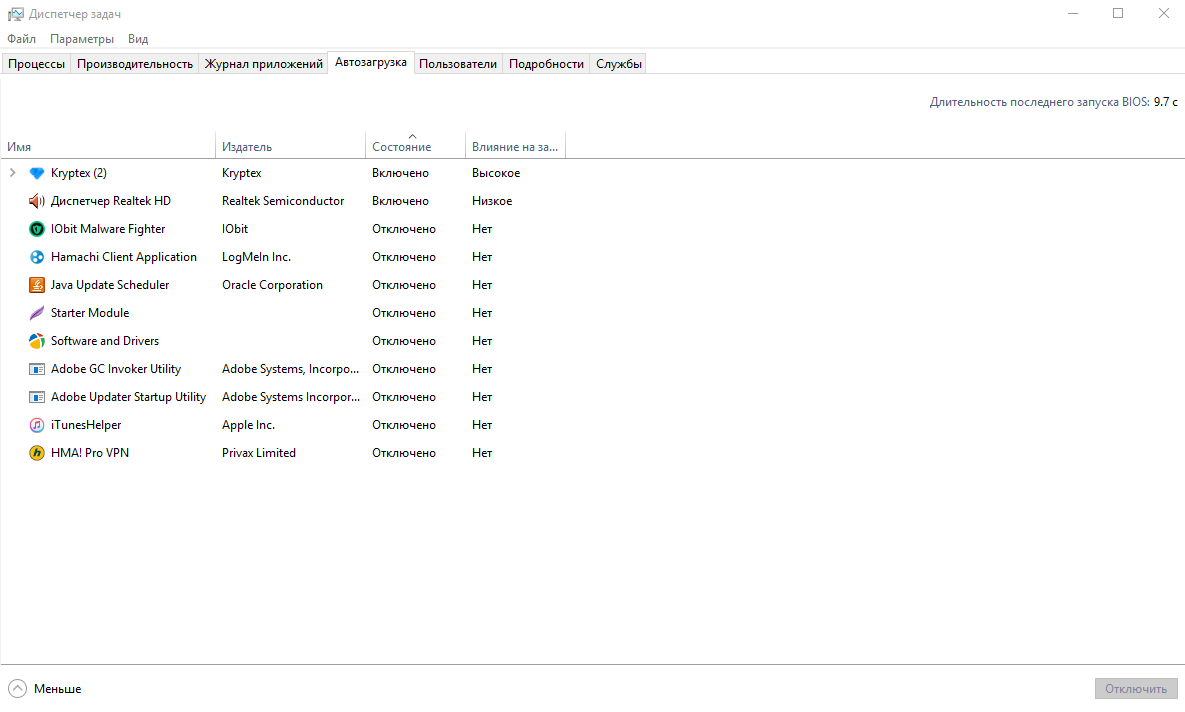Image resolution: width=1185 pixels, height=712 pixels.
Task: Switch to the Производительность tab
Action: [135, 64]
